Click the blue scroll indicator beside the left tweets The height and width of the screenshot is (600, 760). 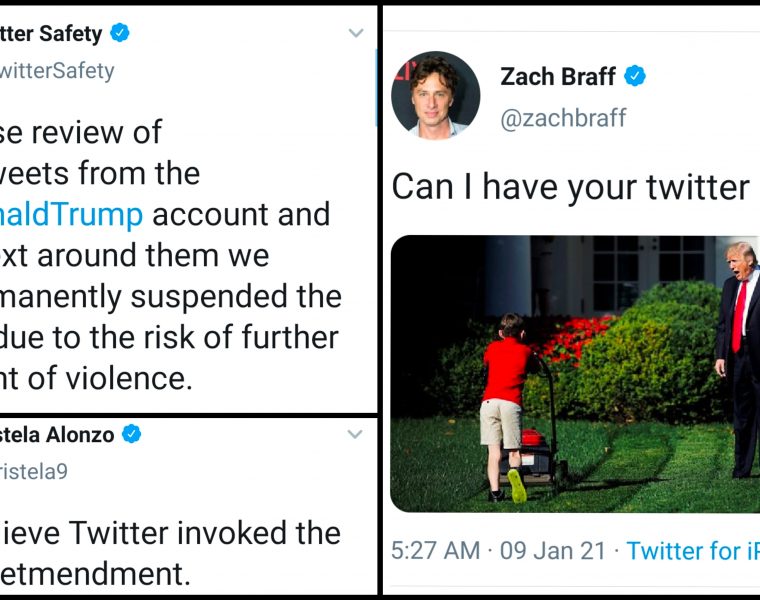376,88
